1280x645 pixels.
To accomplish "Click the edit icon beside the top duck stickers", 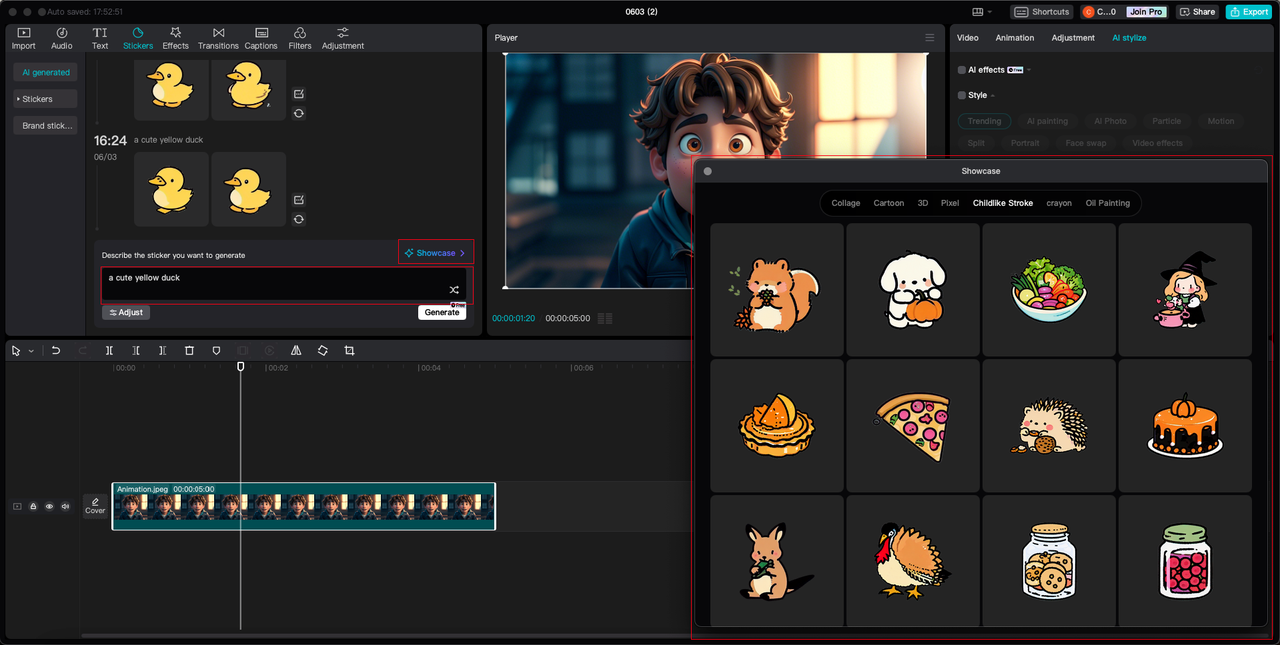I will (298, 94).
